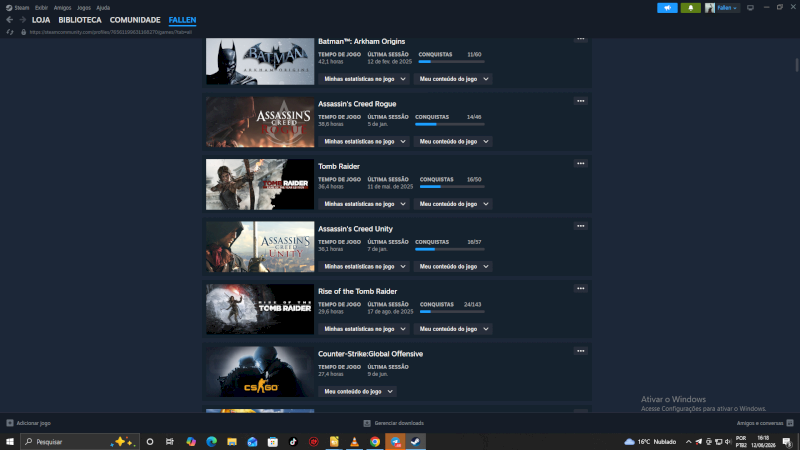The height and width of the screenshot is (450, 800).
Task: Open the Amigos menu
Action: 62,8
